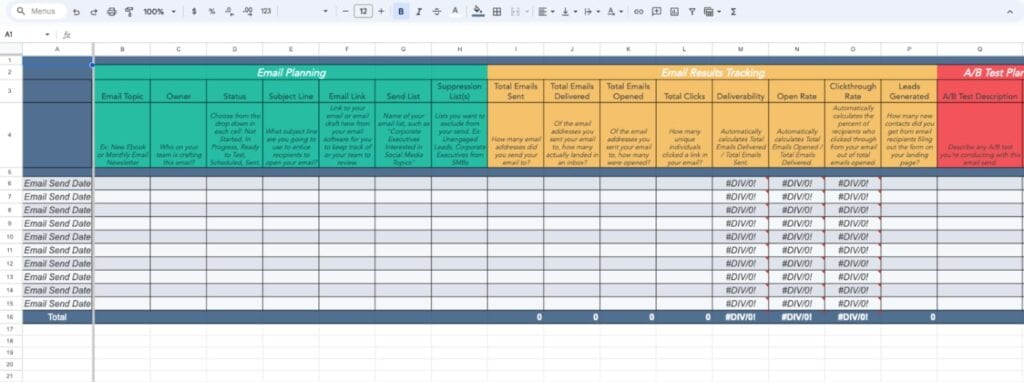This screenshot has height=382, width=1024.
Task: Select the Open Rate heading cell
Action: (x=796, y=91)
